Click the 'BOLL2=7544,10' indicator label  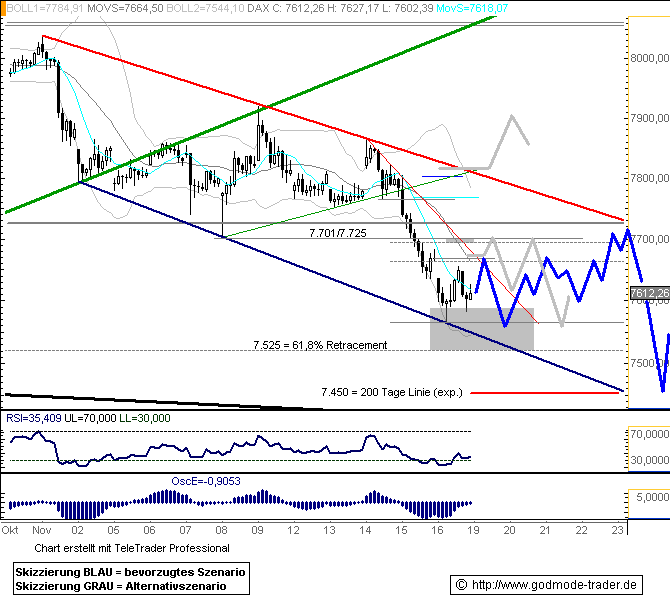coord(205,8)
